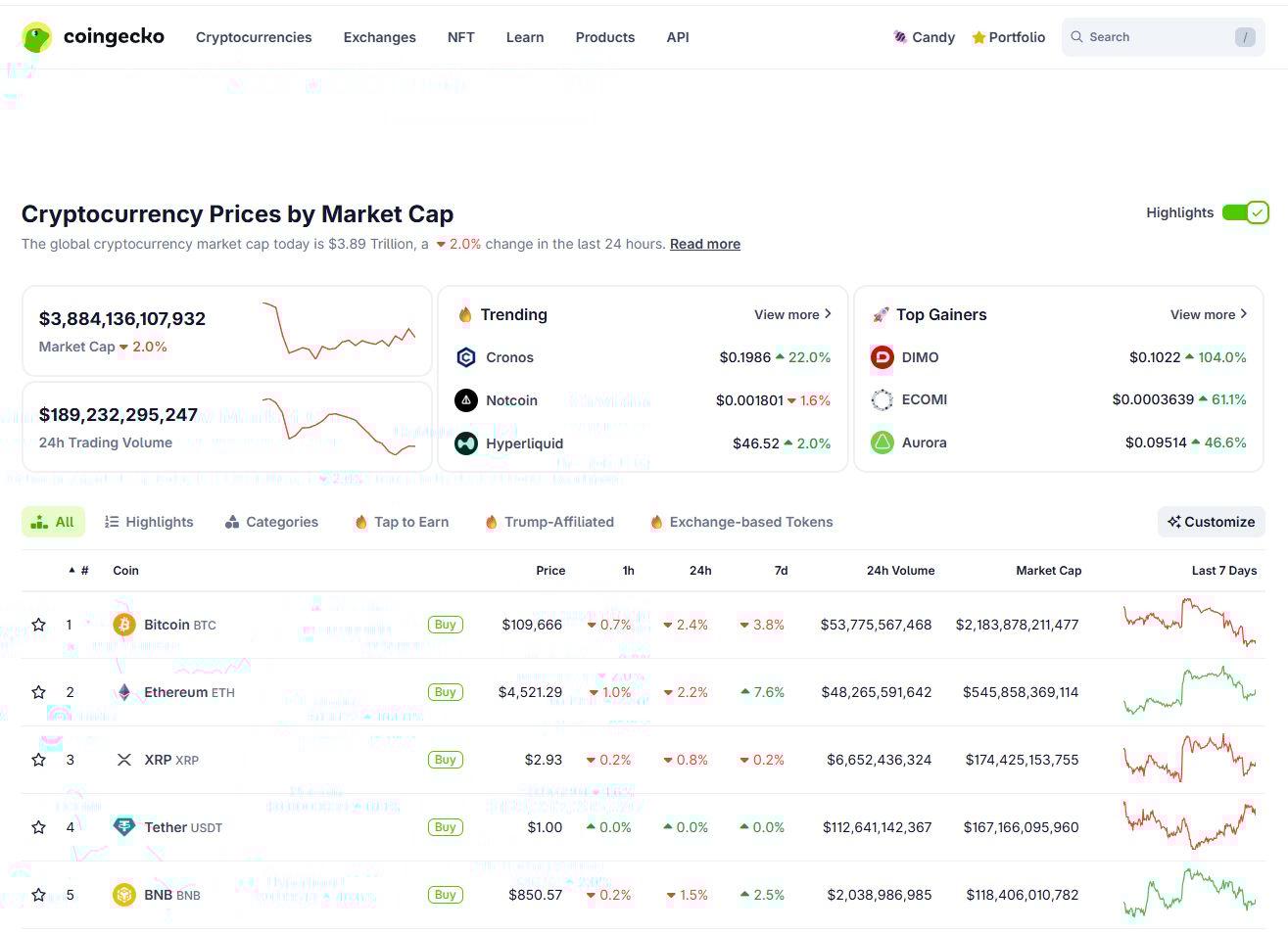Toggle the Highlights switch off

tap(1245, 212)
